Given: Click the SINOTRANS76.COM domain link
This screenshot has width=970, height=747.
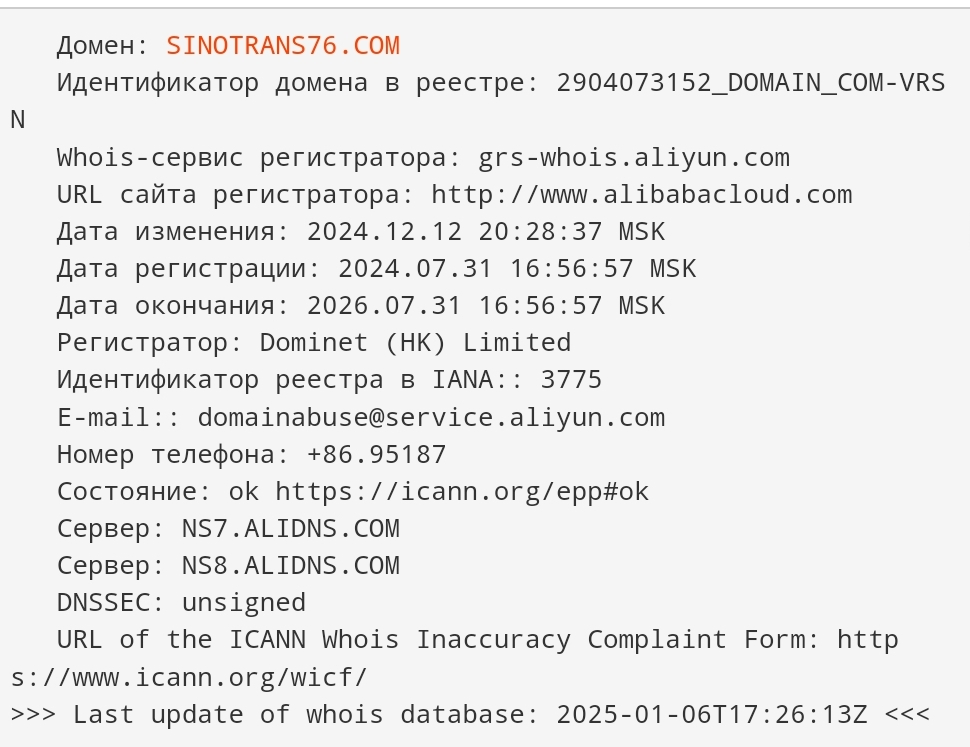Looking at the screenshot, I should pos(283,46).
